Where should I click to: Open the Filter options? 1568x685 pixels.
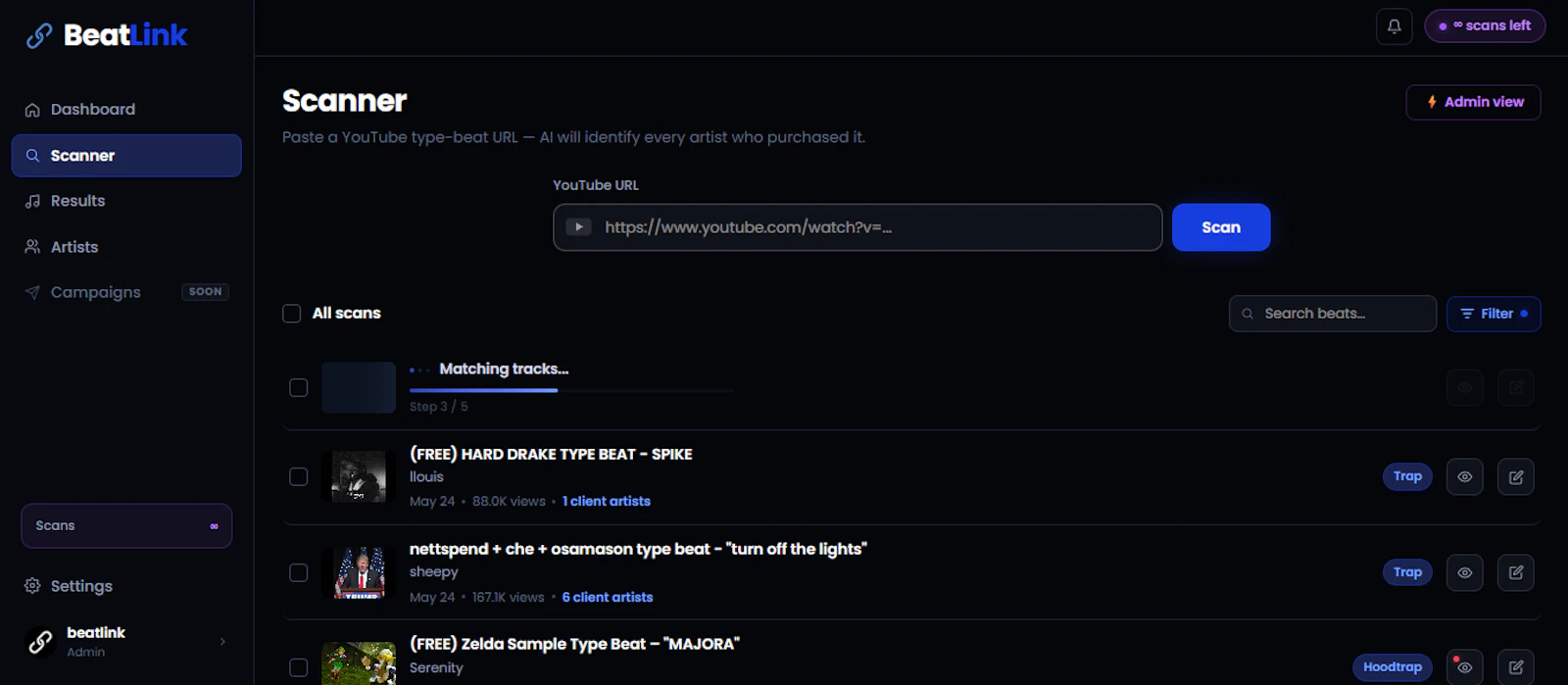[1494, 314]
